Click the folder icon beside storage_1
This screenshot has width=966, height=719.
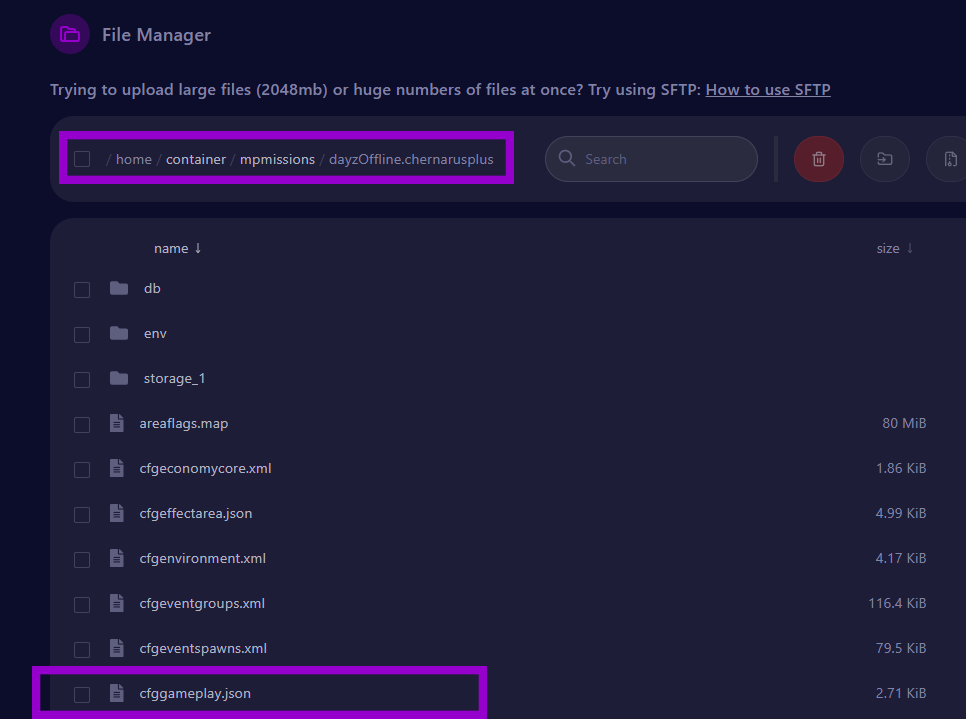pyautogui.click(x=119, y=379)
